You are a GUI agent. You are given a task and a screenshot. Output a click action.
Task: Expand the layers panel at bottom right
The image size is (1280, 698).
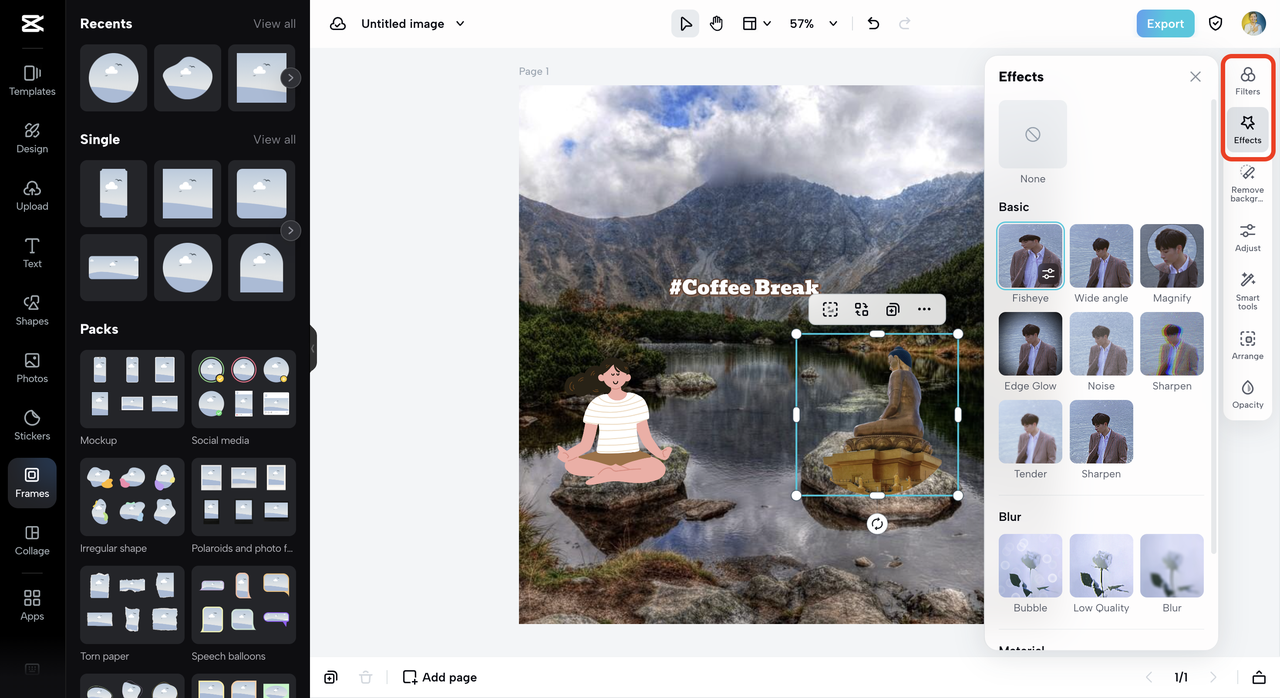[x=1259, y=677]
